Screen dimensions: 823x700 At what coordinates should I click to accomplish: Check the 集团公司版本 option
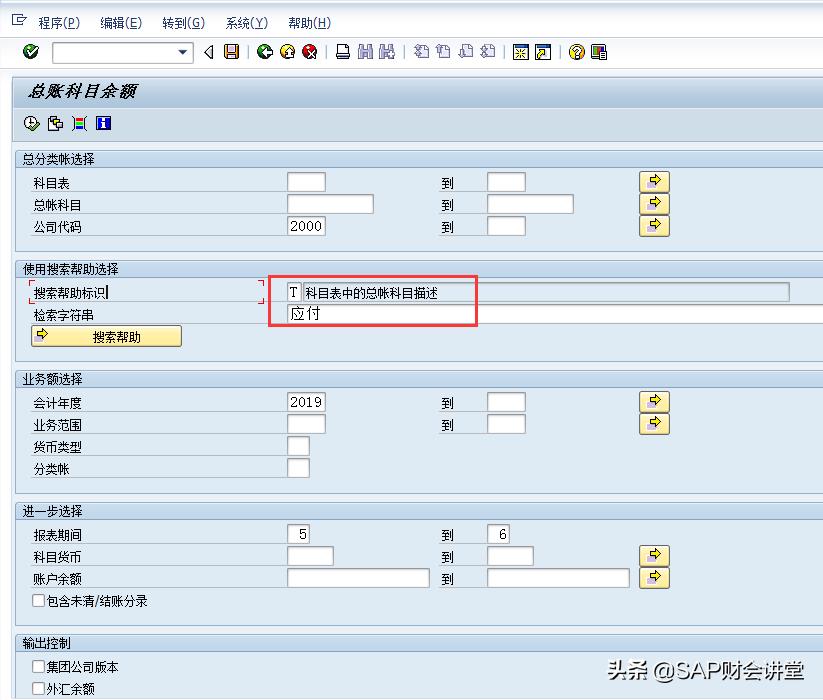pos(37,667)
